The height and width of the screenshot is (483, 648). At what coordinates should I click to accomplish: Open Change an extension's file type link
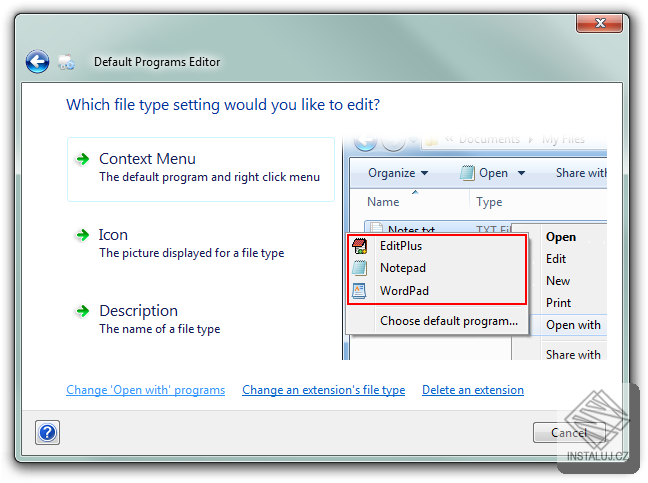point(323,390)
